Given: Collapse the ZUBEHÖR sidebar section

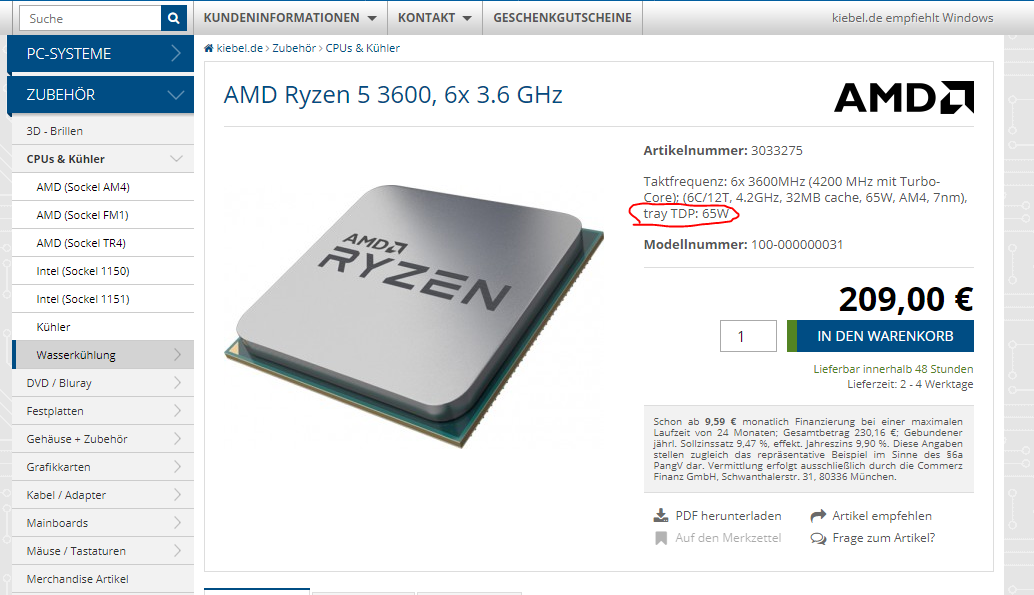Looking at the screenshot, I should (x=101, y=95).
